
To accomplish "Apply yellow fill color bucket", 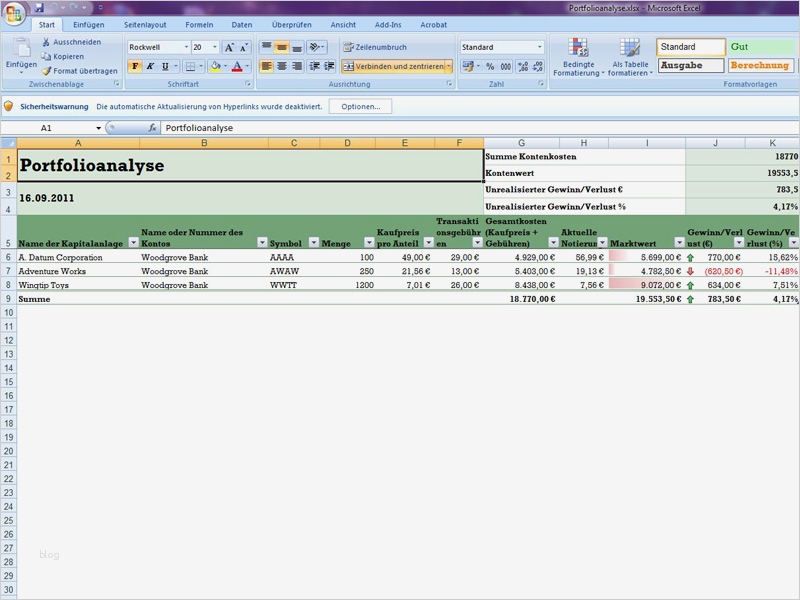I will point(215,66).
